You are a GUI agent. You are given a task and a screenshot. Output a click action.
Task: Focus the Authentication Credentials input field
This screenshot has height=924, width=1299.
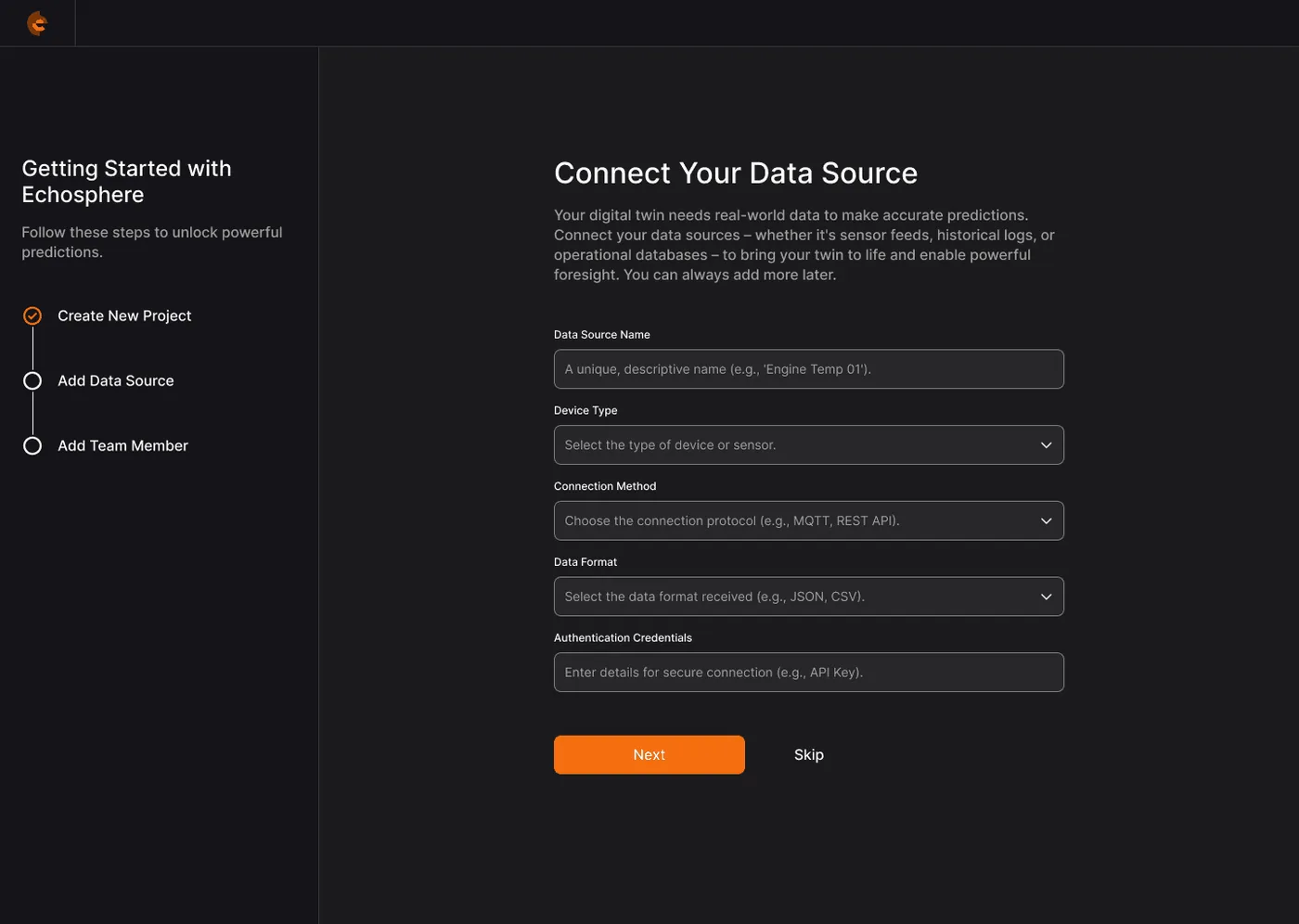808,673
